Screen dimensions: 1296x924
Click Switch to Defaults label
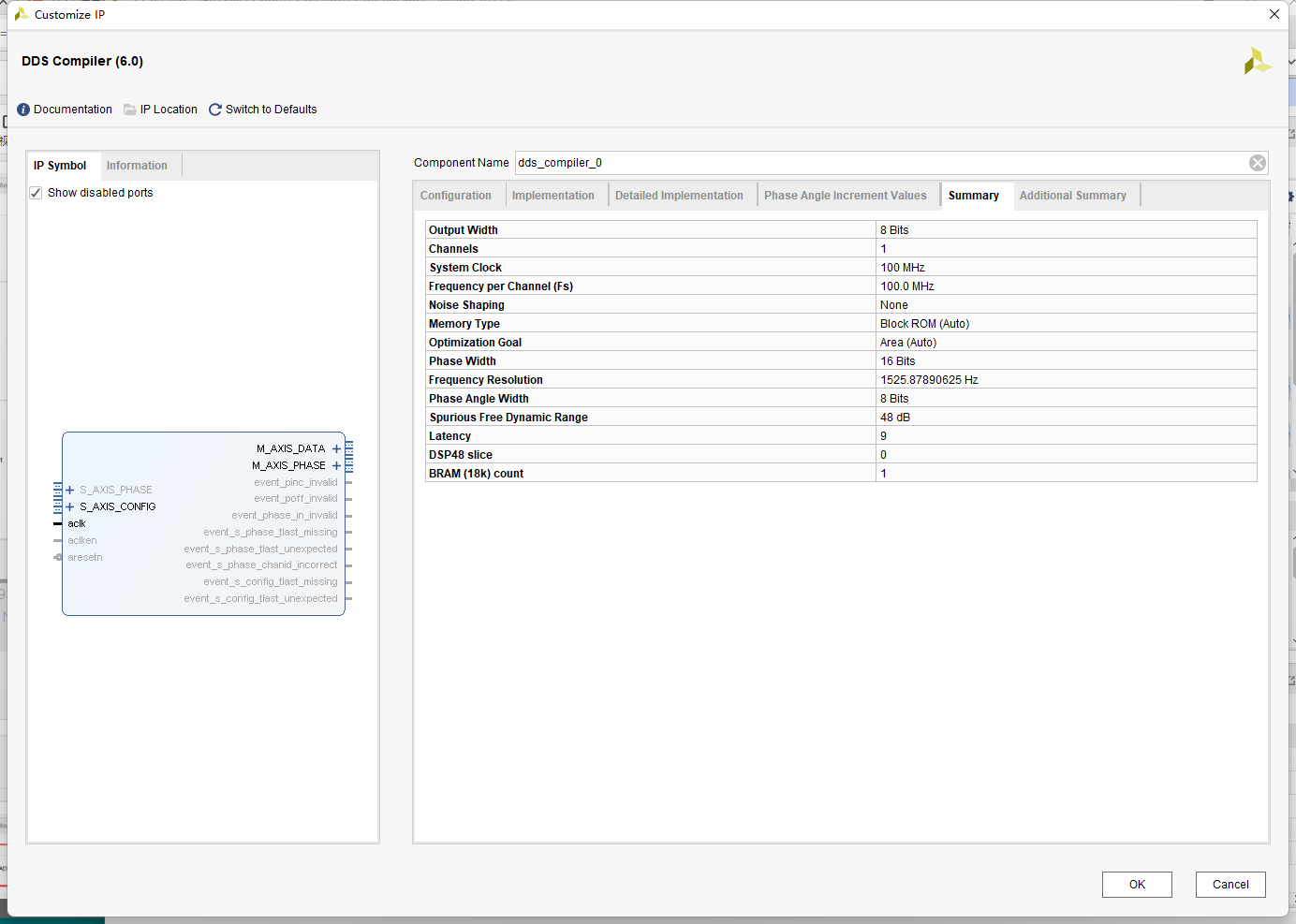[272, 110]
